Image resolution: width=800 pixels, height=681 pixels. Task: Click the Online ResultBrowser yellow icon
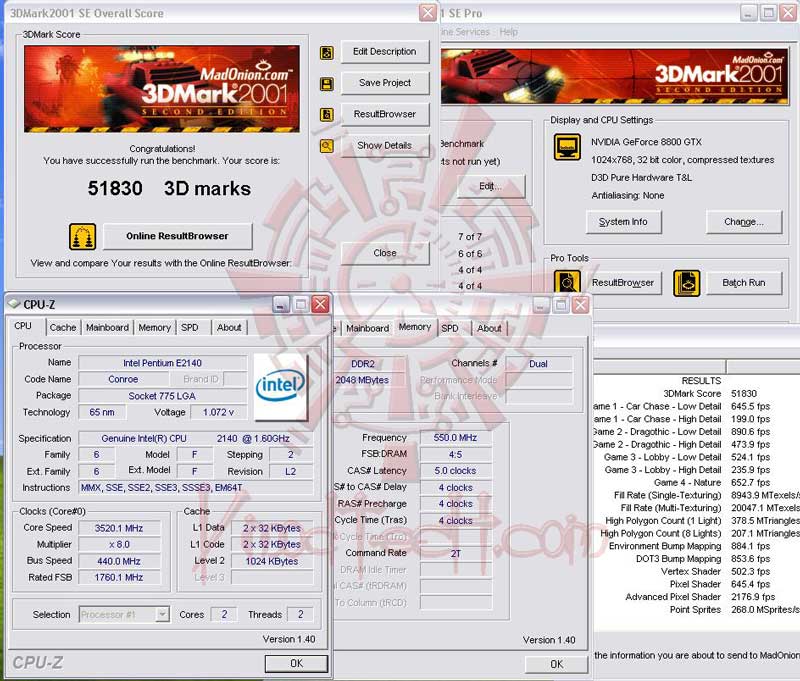tap(83, 237)
